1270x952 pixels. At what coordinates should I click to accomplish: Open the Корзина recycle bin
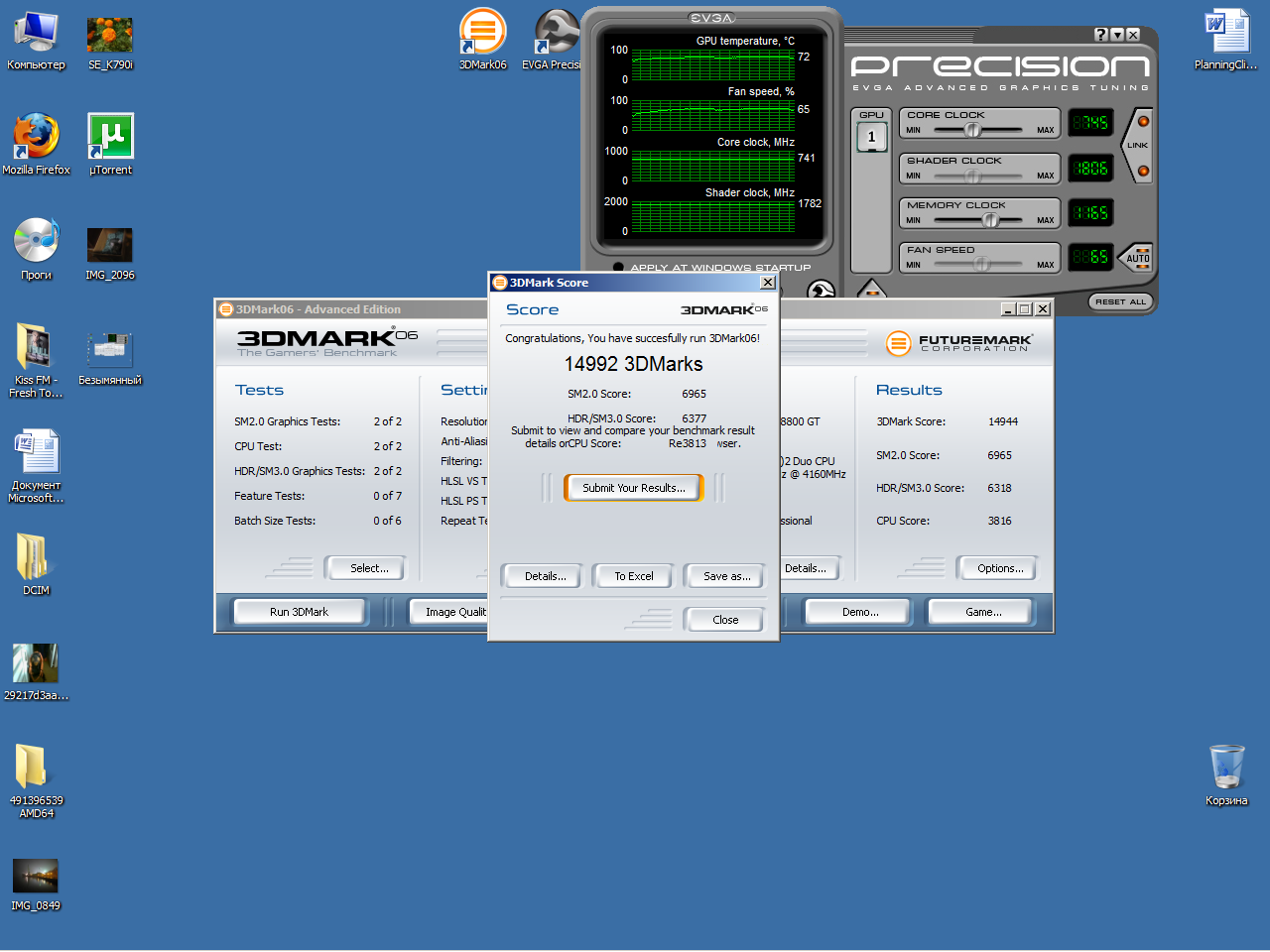coord(1226,775)
